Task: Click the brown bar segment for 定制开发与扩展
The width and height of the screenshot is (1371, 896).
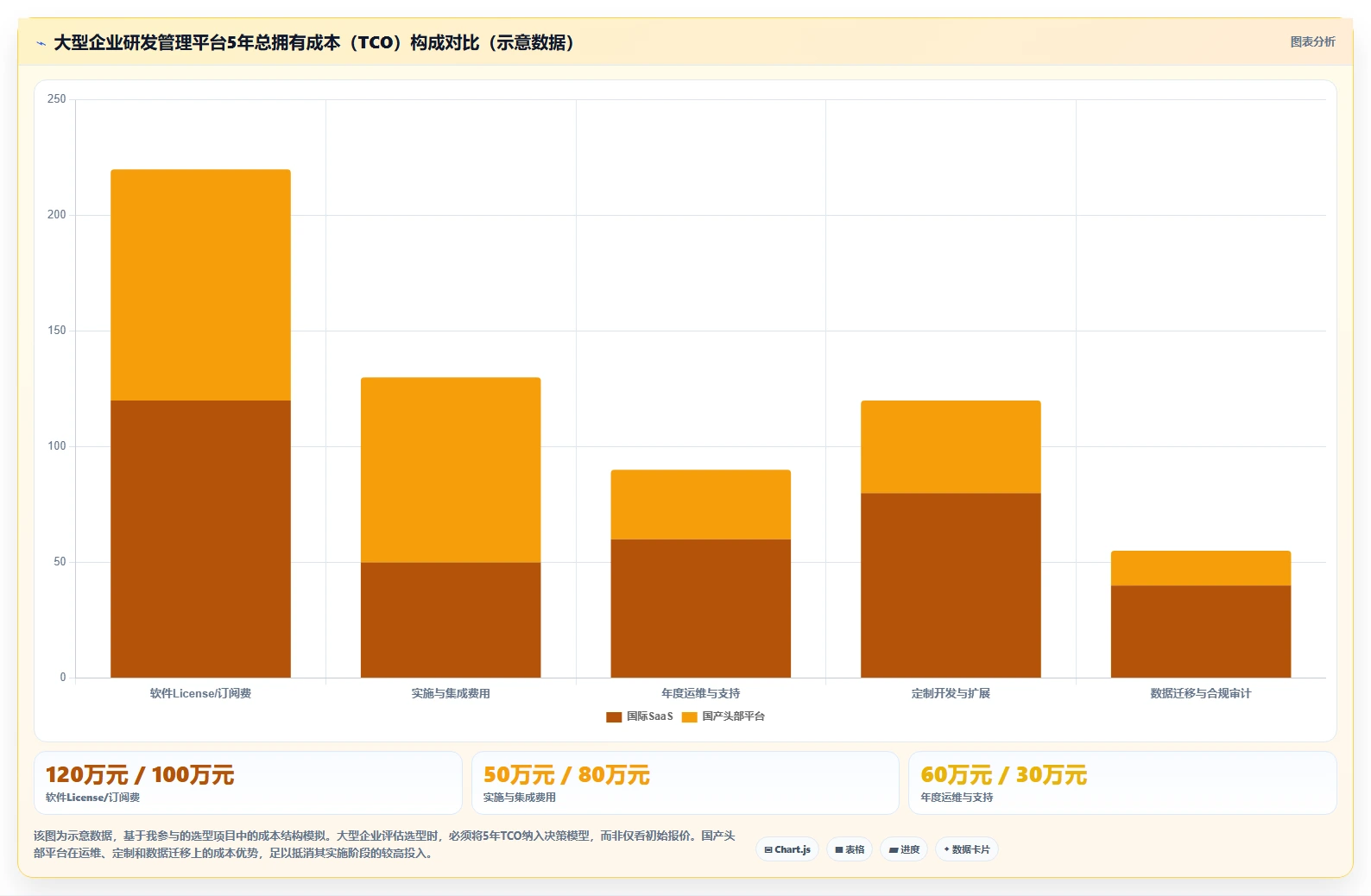Action: point(951,585)
